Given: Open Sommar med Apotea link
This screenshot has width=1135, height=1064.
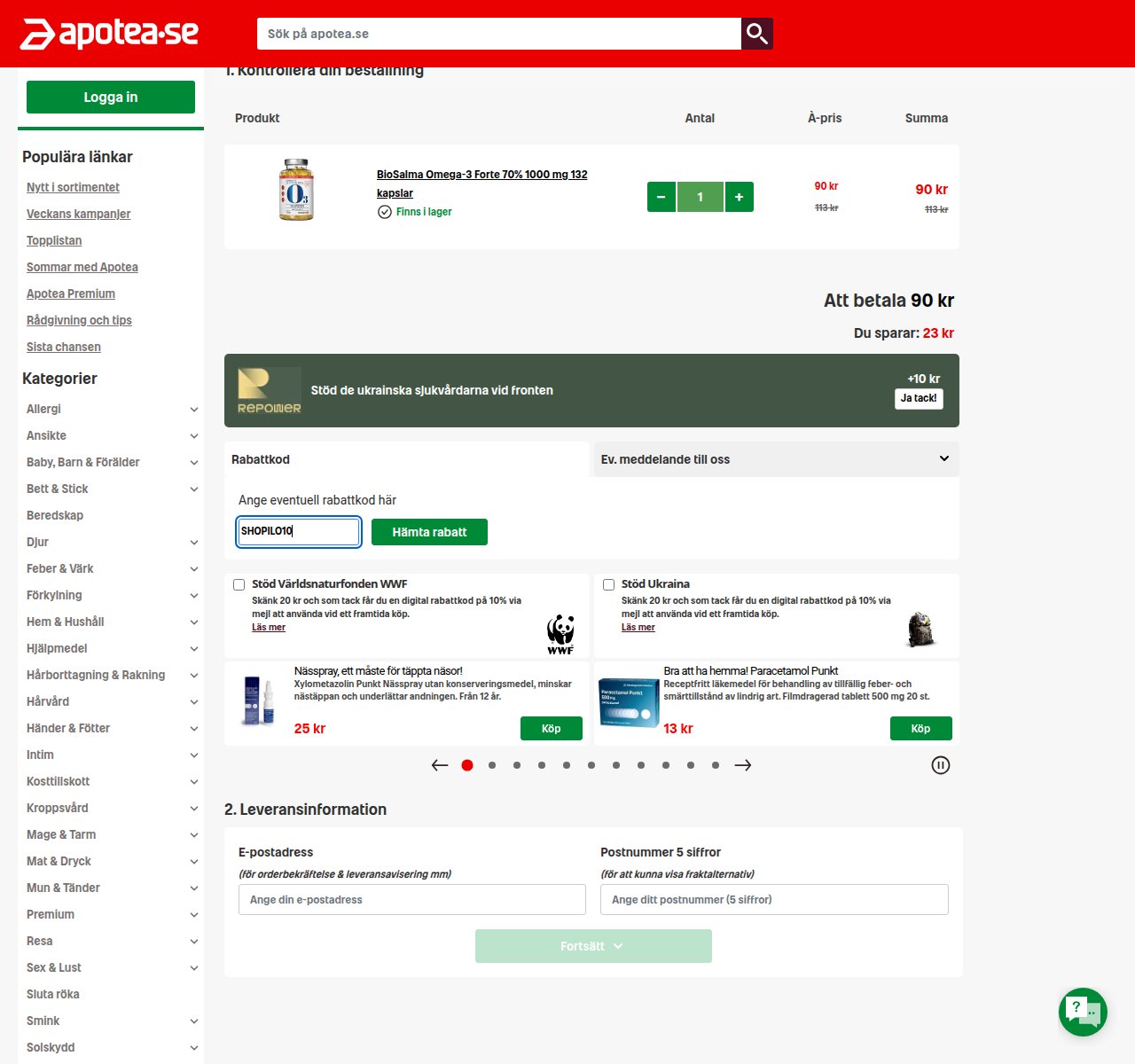Looking at the screenshot, I should tap(82, 267).
